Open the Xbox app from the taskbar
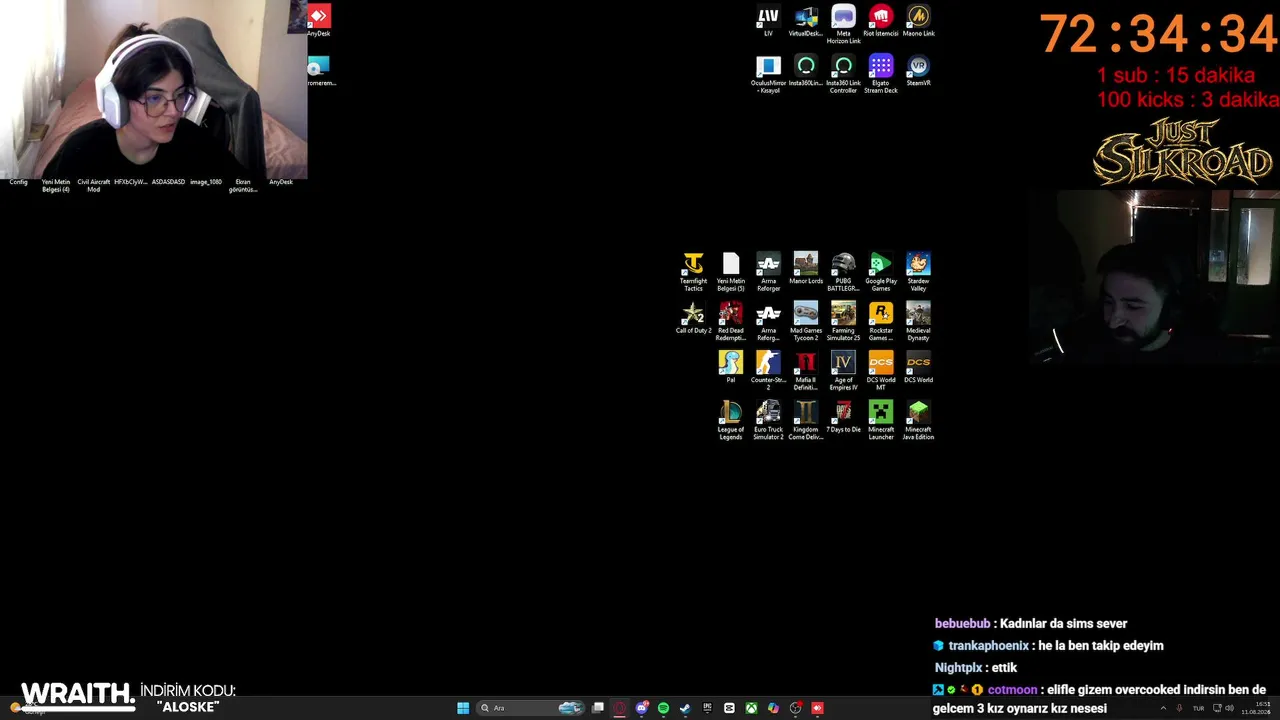The width and height of the screenshot is (1280, 720). click(751, 708)
